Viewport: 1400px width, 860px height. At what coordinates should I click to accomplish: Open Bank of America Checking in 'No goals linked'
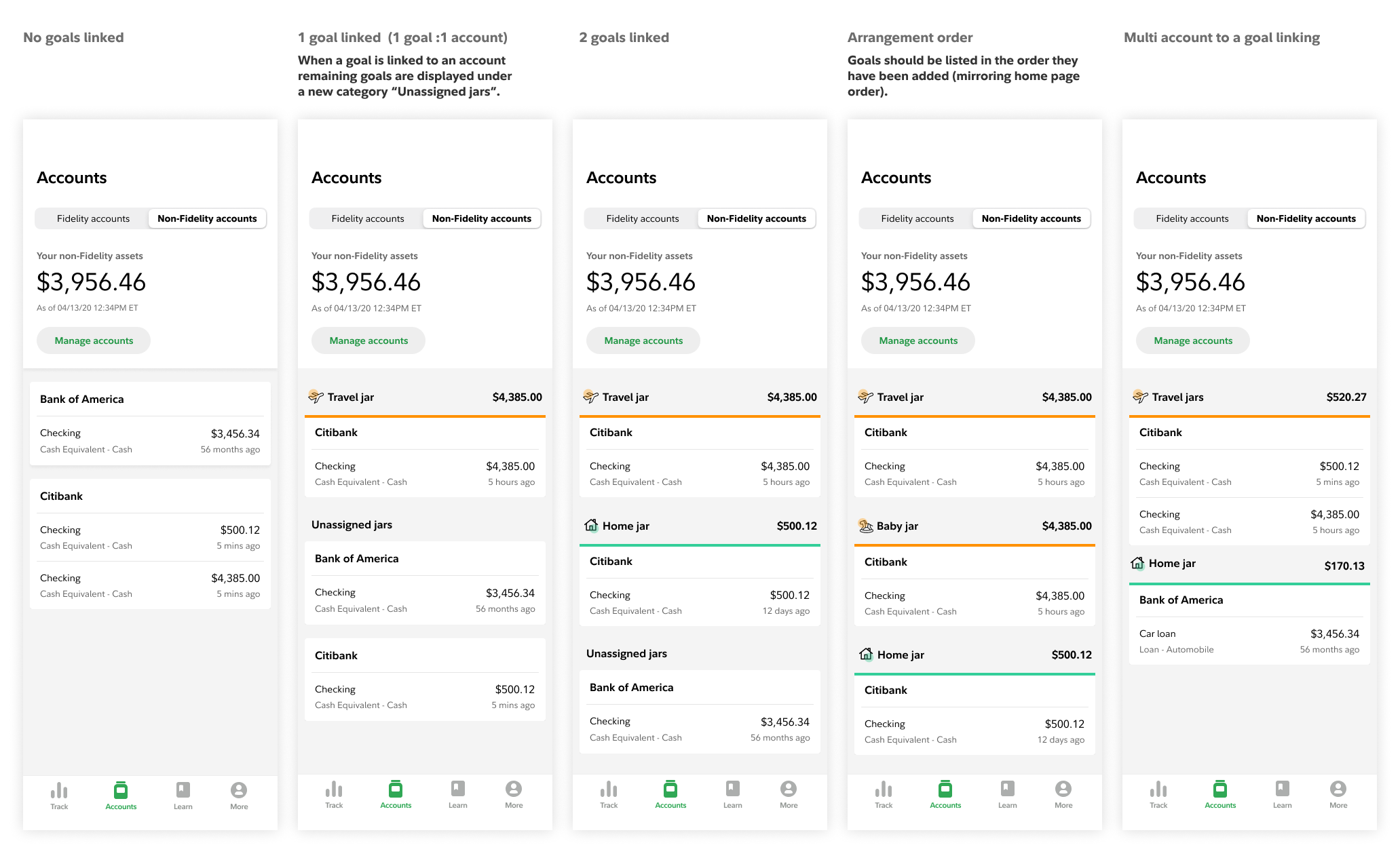pos(149,441)
